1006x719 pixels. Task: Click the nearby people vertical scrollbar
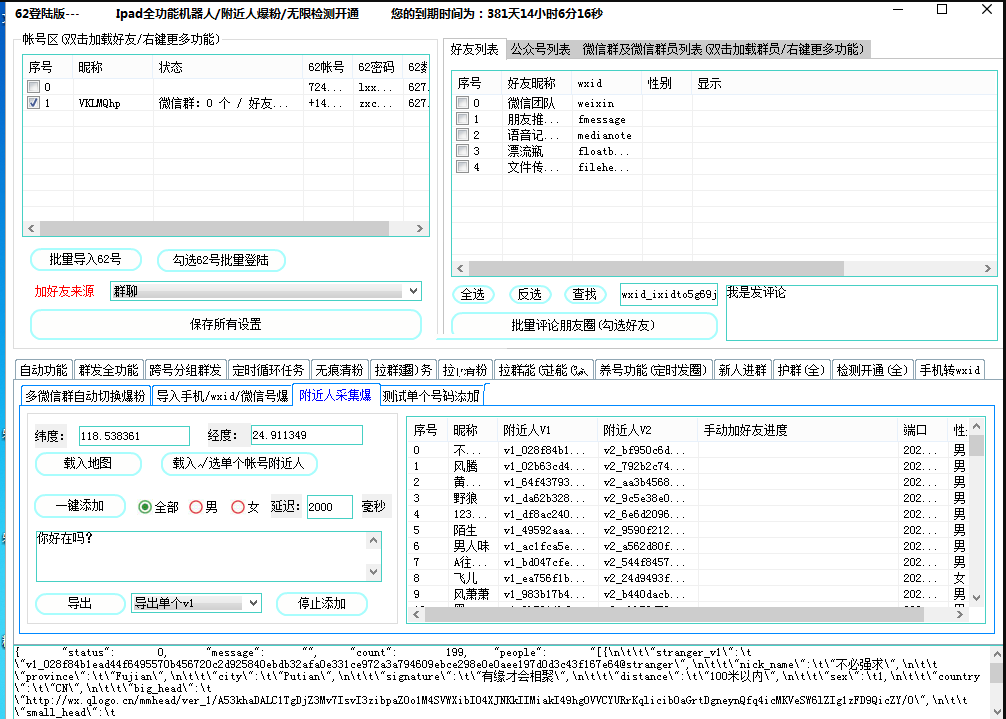click(x=976, y=446)
